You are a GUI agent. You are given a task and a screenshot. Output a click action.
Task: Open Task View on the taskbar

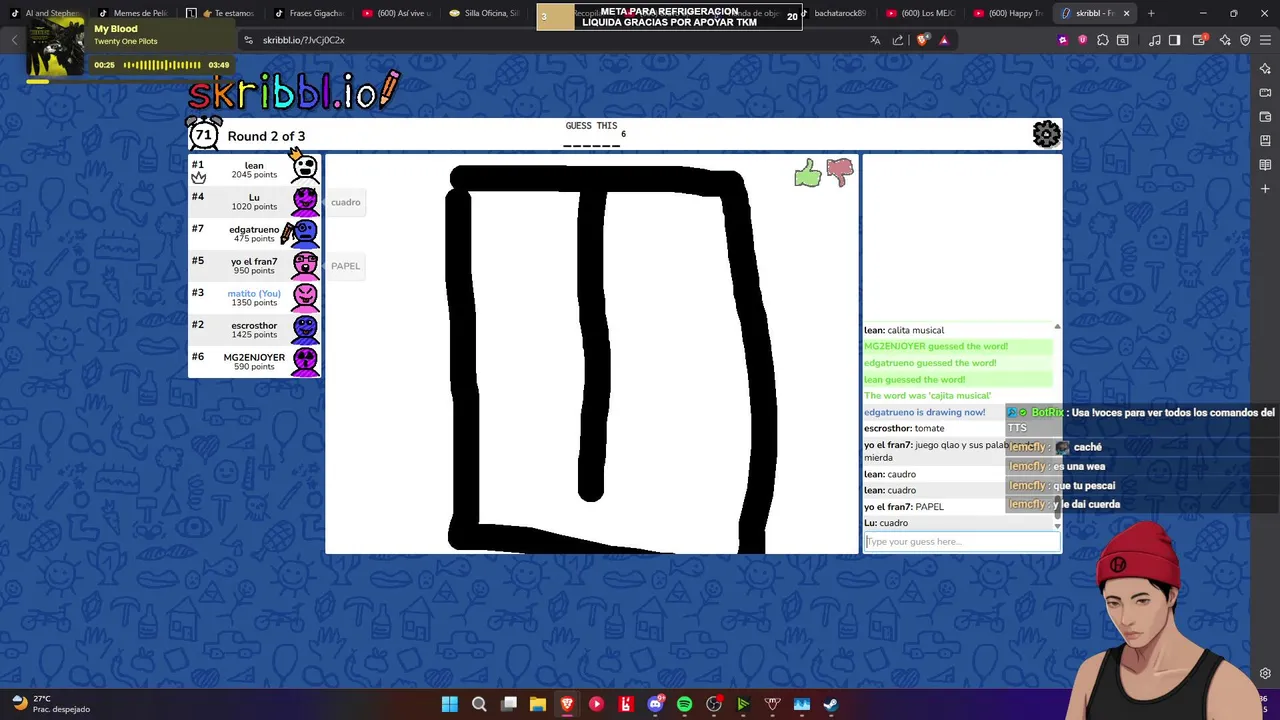point(509,704)
